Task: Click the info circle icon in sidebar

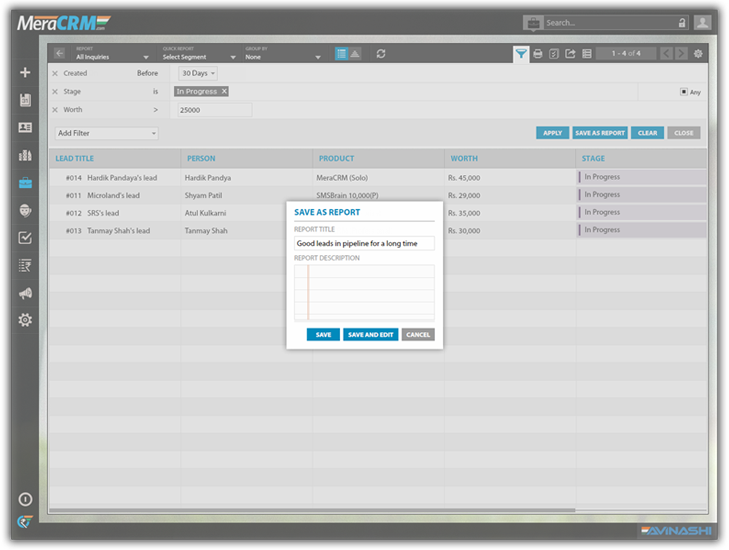Action: pos(25,499)
